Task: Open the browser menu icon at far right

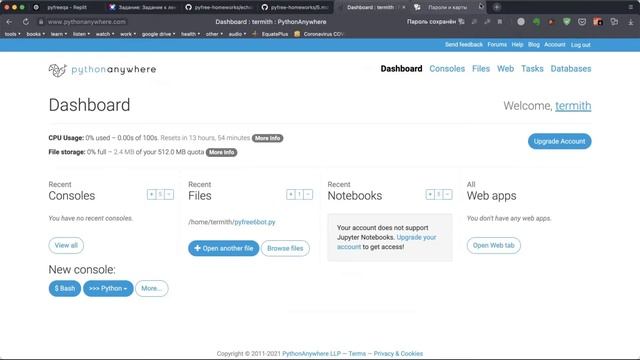Action: point(631,7)
